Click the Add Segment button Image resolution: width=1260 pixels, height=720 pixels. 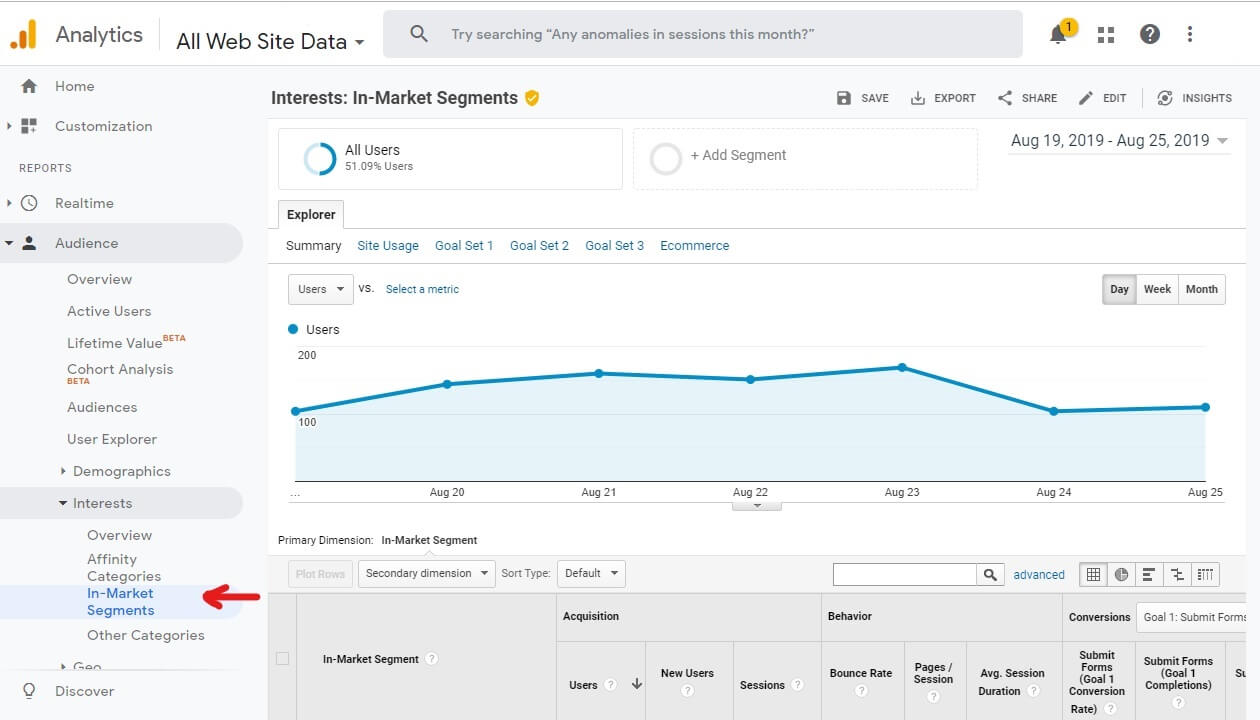740,156
